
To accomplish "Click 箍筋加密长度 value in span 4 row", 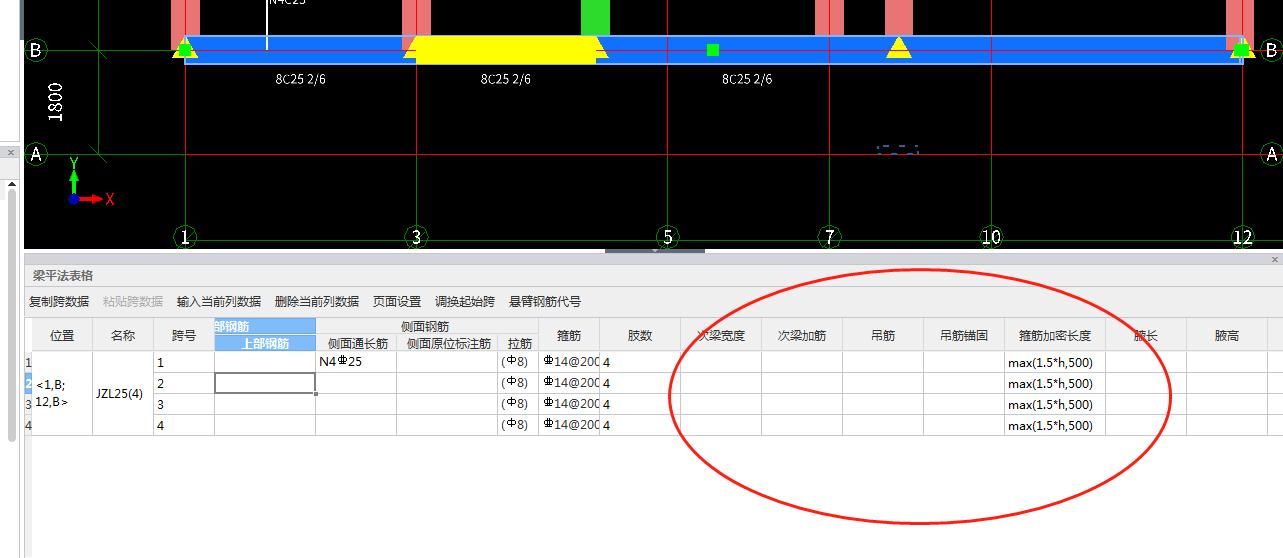I will coord(1055,425).
